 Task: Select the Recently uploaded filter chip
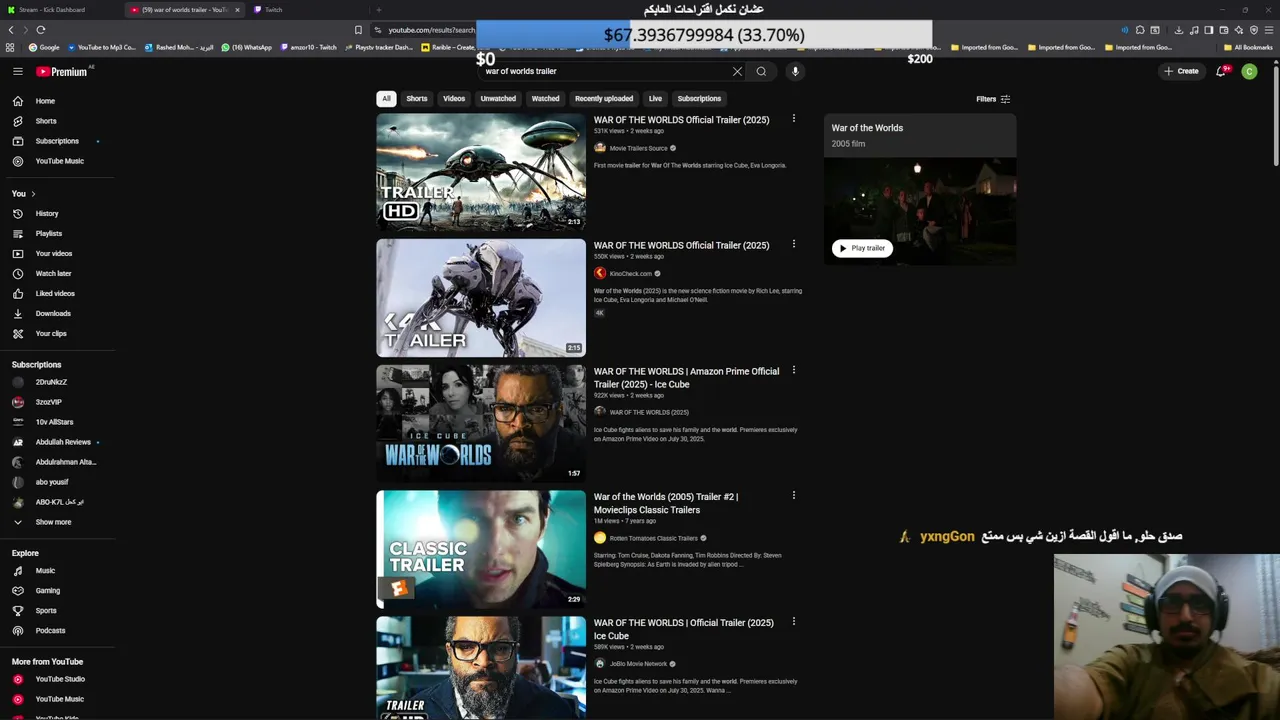tap(604, 98)
